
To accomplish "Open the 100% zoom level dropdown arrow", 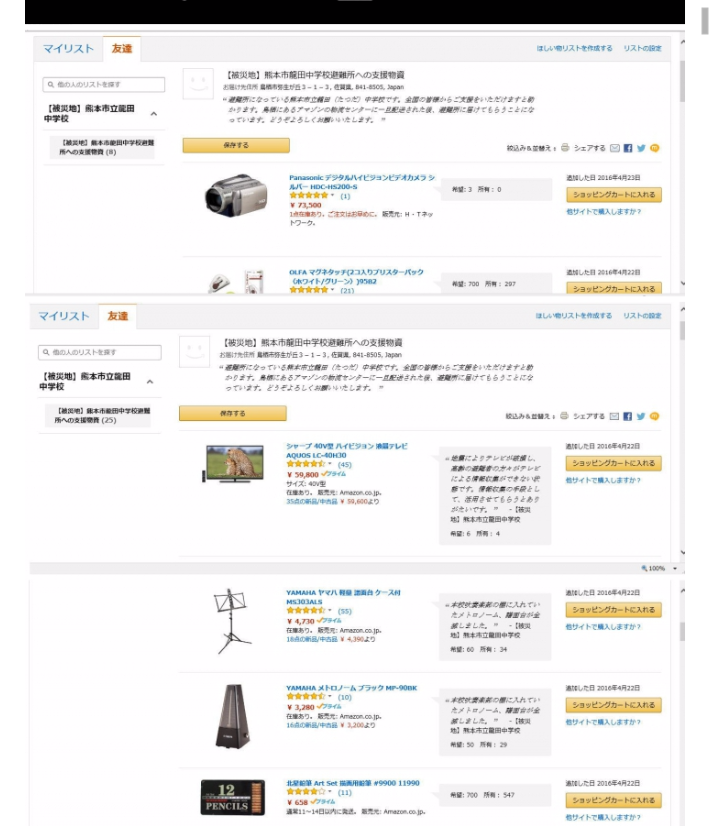I will (674, 568).
